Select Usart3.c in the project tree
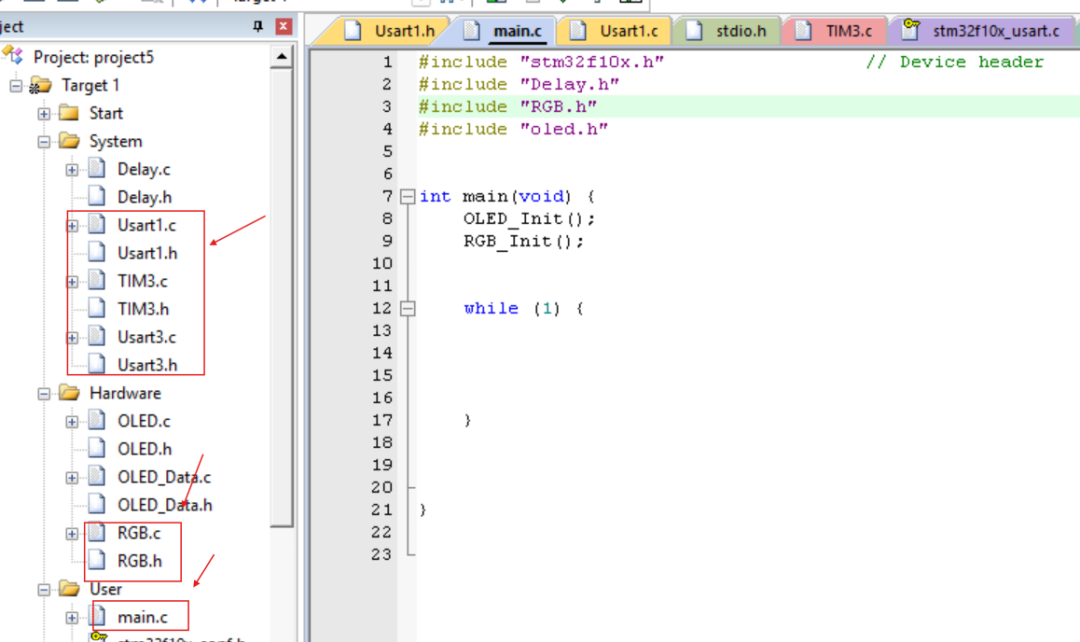 [x=146, y=338]
